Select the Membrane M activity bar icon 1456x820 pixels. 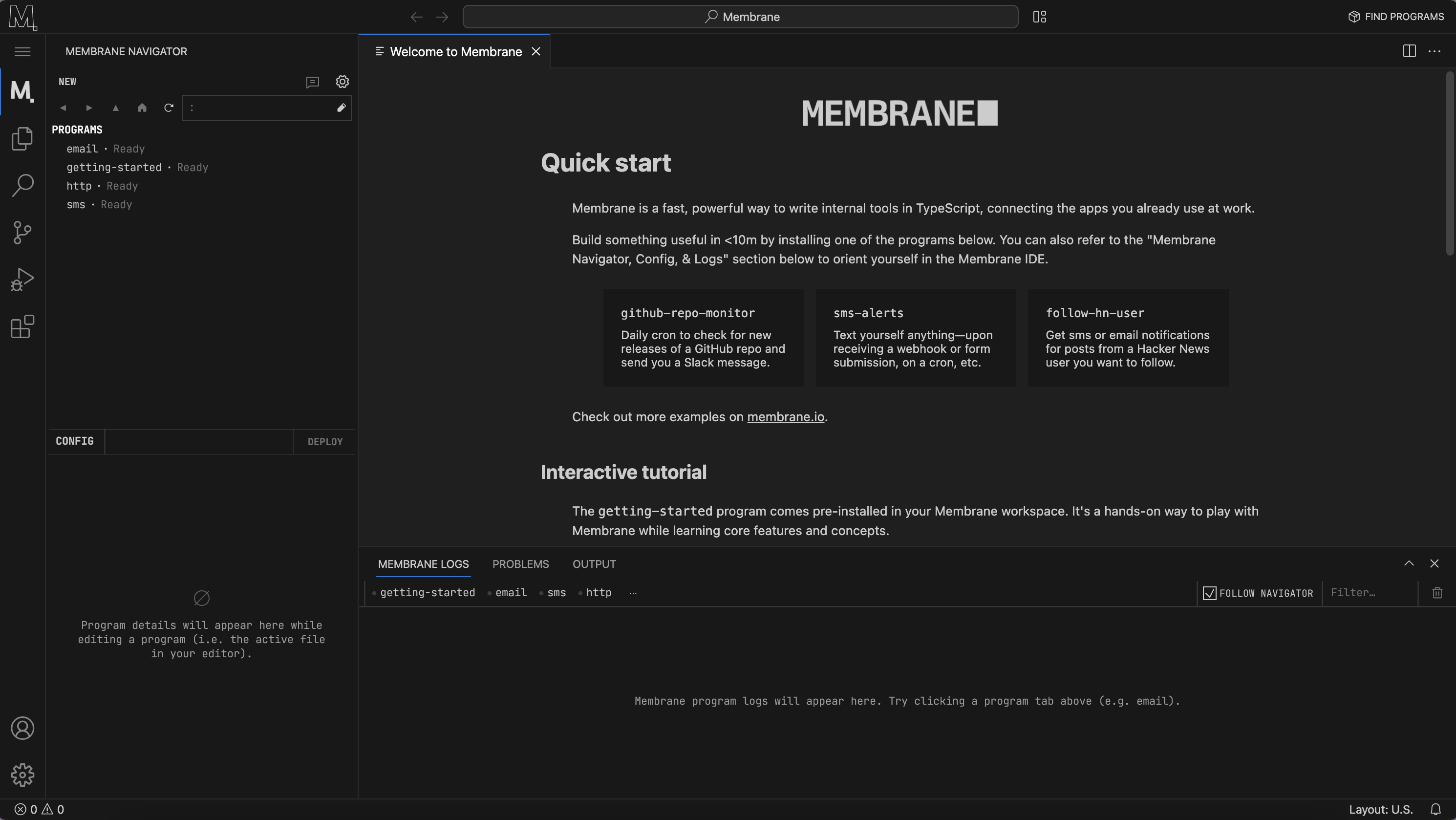[22, 91]
